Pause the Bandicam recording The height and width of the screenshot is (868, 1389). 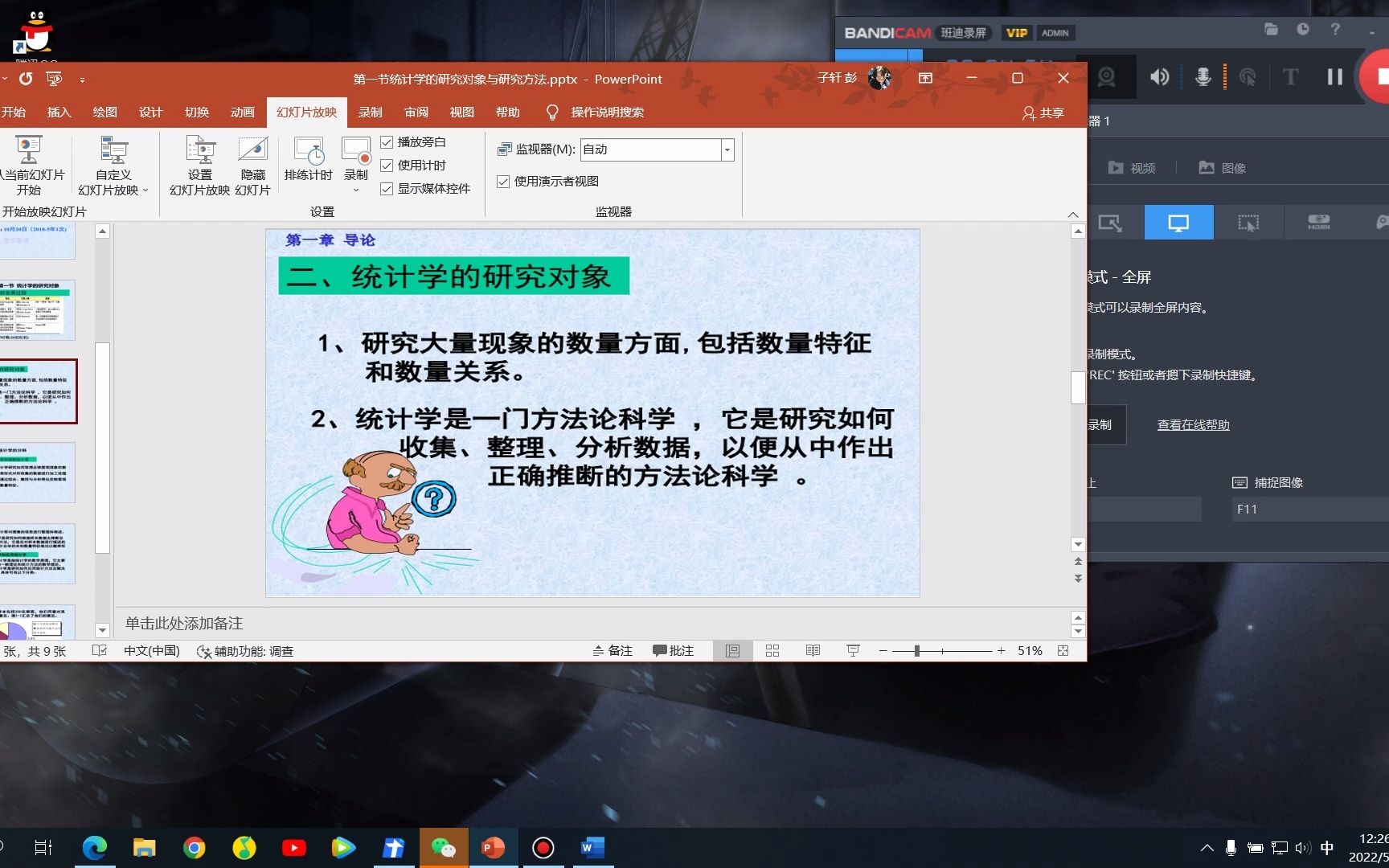coord(1334,76)
